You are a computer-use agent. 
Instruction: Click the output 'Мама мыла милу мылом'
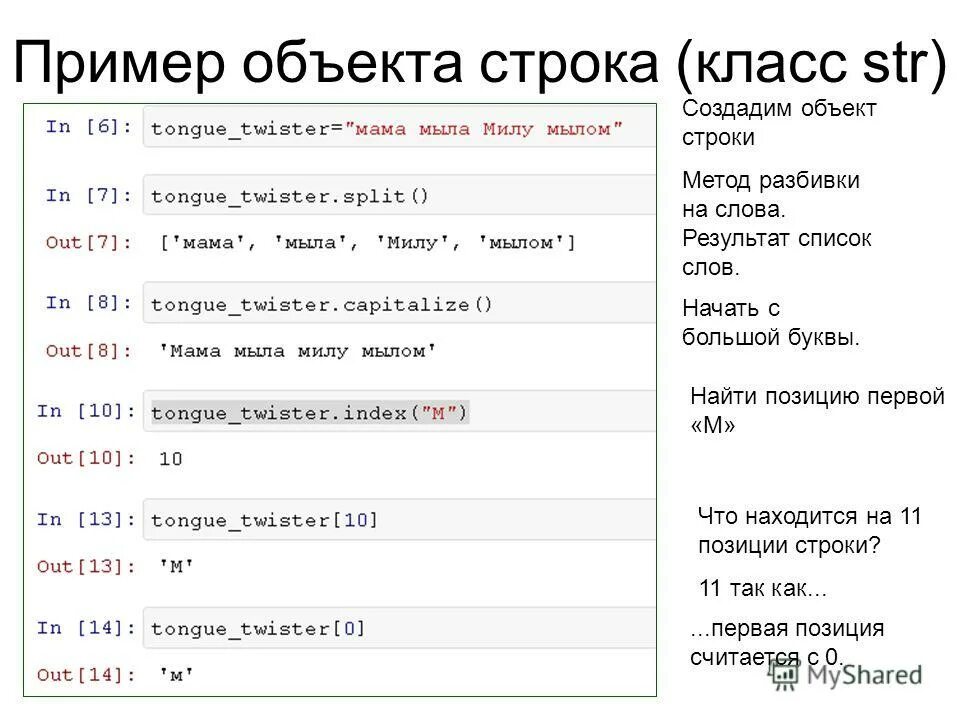298,351
